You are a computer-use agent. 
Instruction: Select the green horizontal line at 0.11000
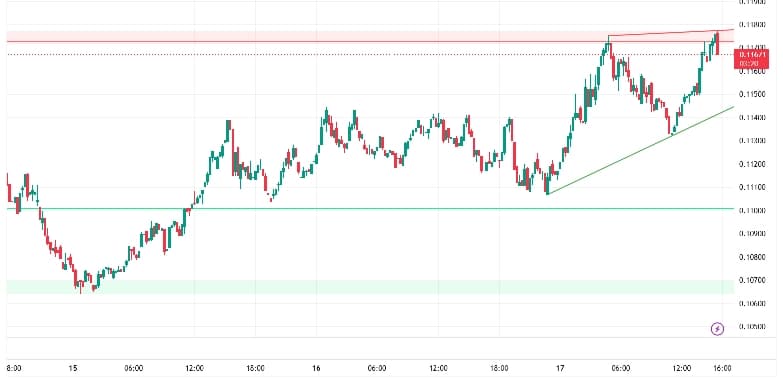click(370, 208)
